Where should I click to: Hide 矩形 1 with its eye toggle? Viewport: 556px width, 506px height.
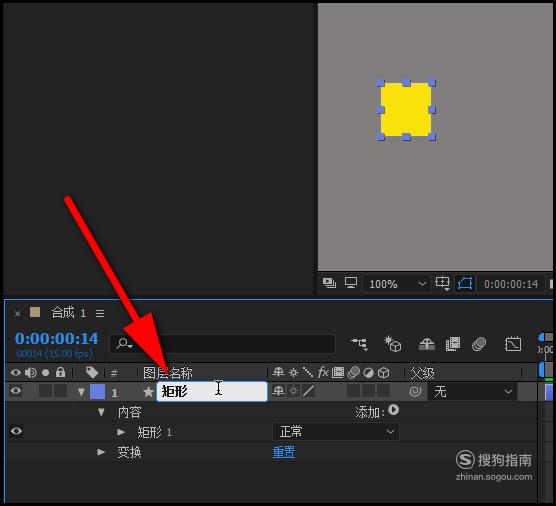(x=16, y=432)
